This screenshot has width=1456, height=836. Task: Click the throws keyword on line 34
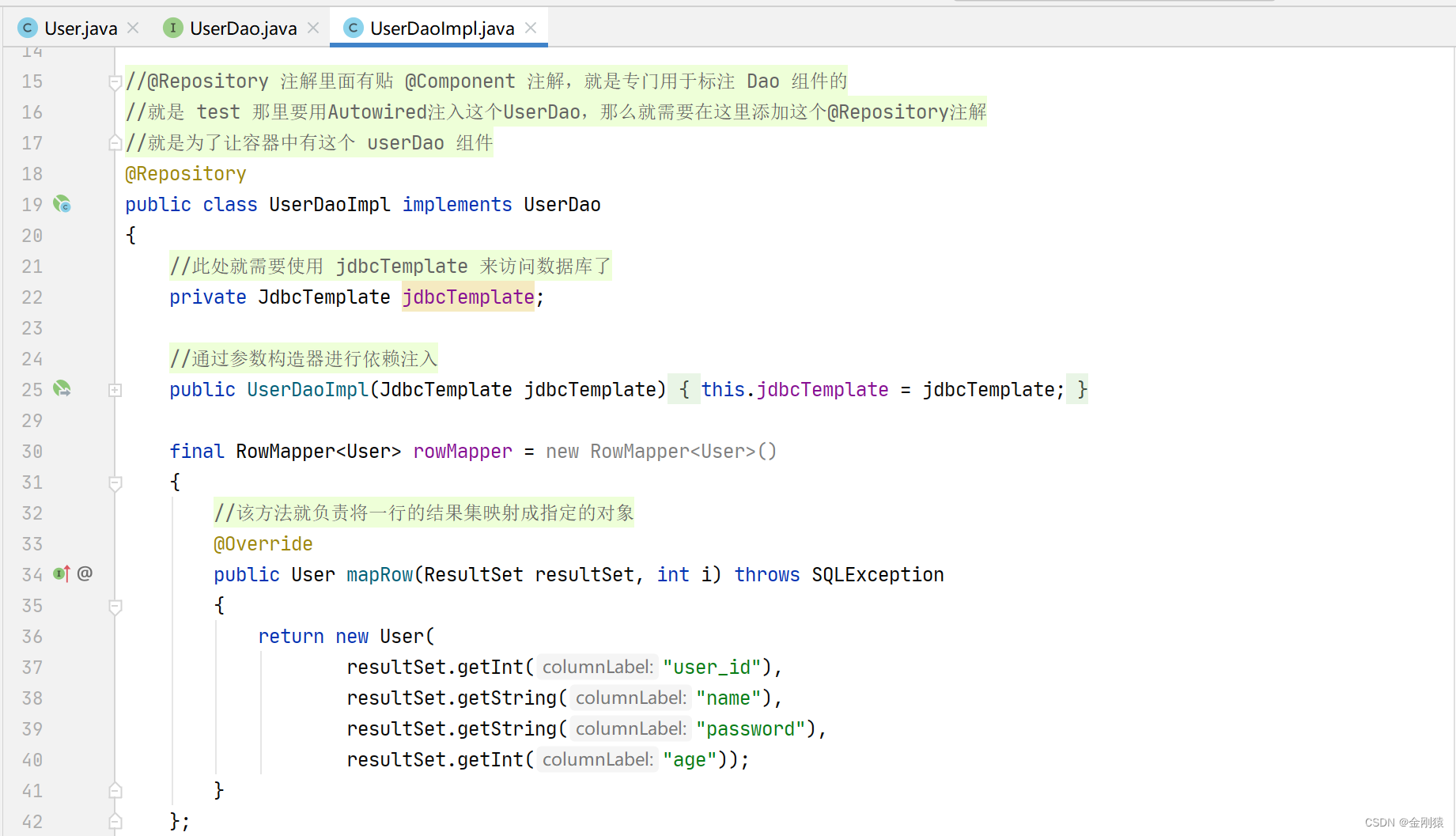pyautogui.click(x=767, y=575)
